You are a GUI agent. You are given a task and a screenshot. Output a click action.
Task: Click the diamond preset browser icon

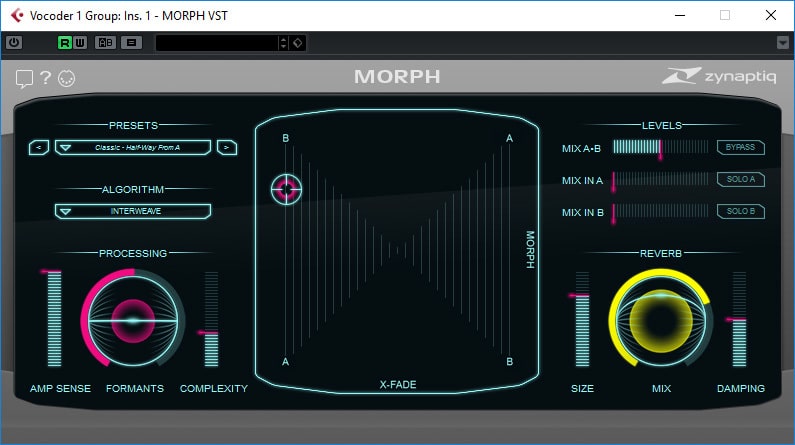(x=298, y=43)
